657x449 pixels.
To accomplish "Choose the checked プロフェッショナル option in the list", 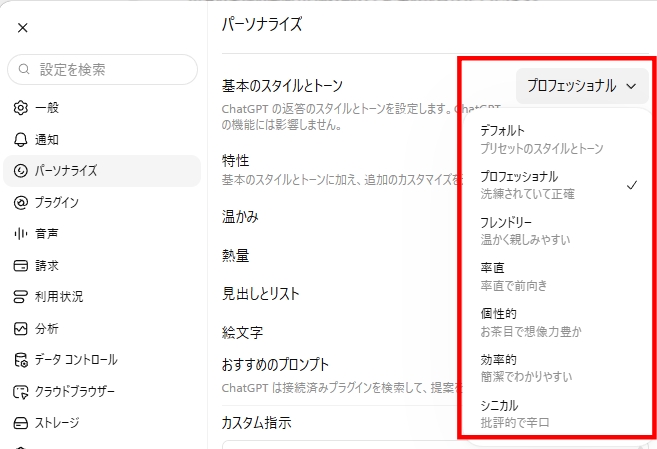I will pos(558,185).
